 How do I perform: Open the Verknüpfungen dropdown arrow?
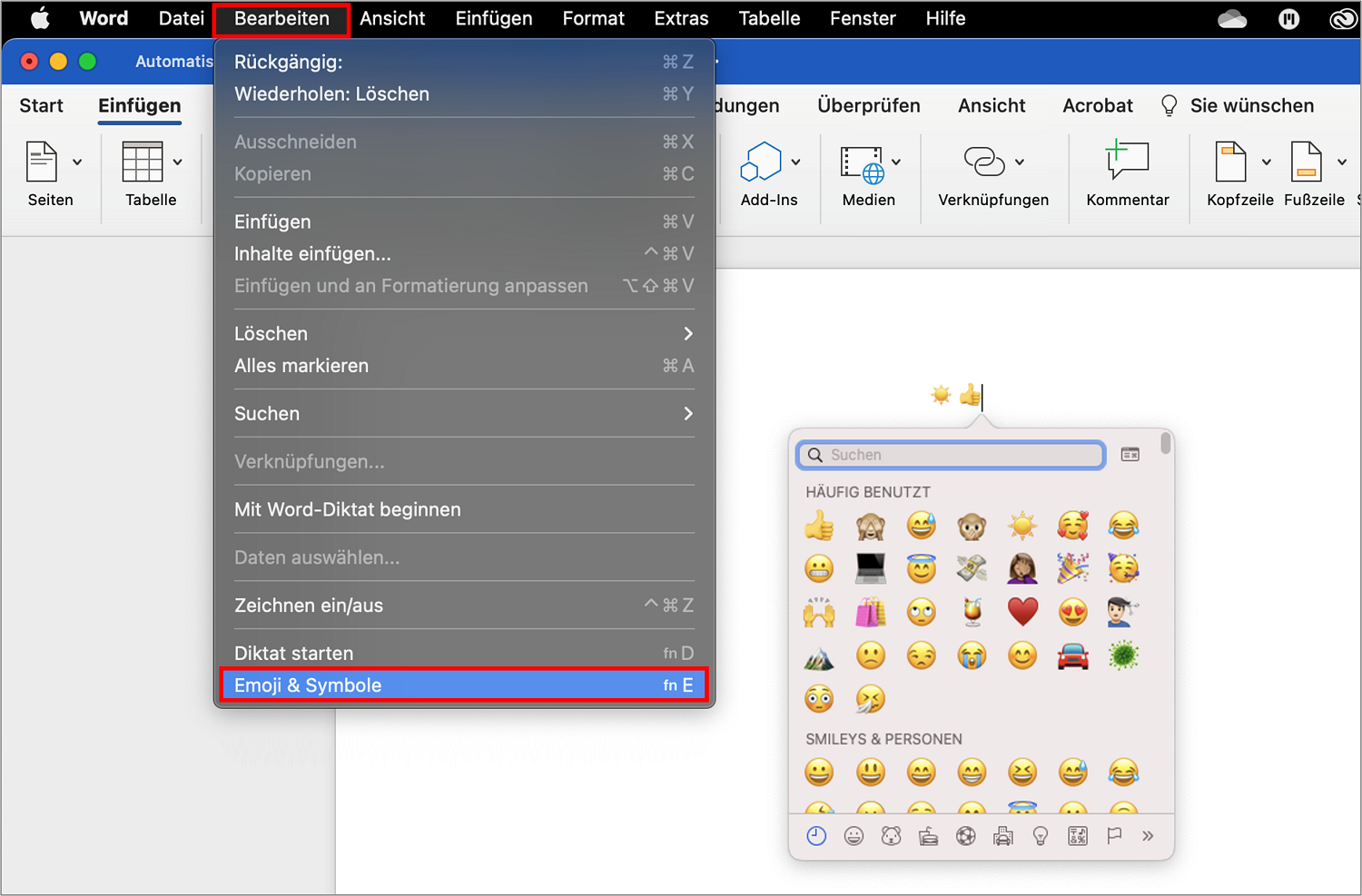(x=1019, y=162)
